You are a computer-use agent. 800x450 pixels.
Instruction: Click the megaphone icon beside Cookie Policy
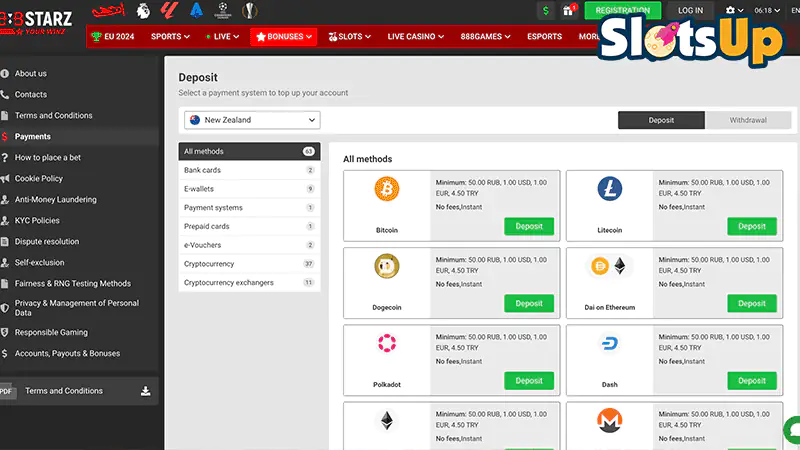[5, 179]
